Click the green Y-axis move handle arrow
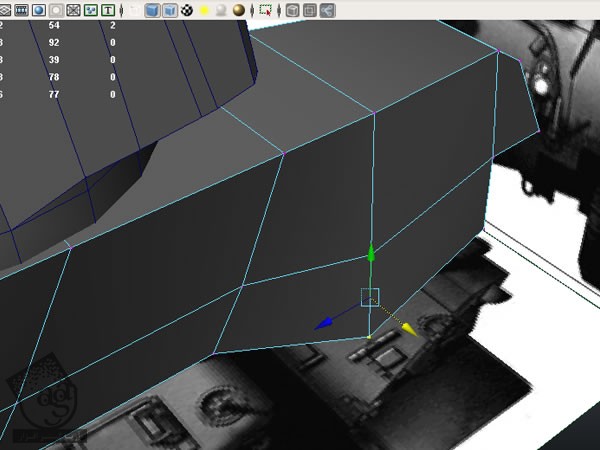 coord(370,252)
